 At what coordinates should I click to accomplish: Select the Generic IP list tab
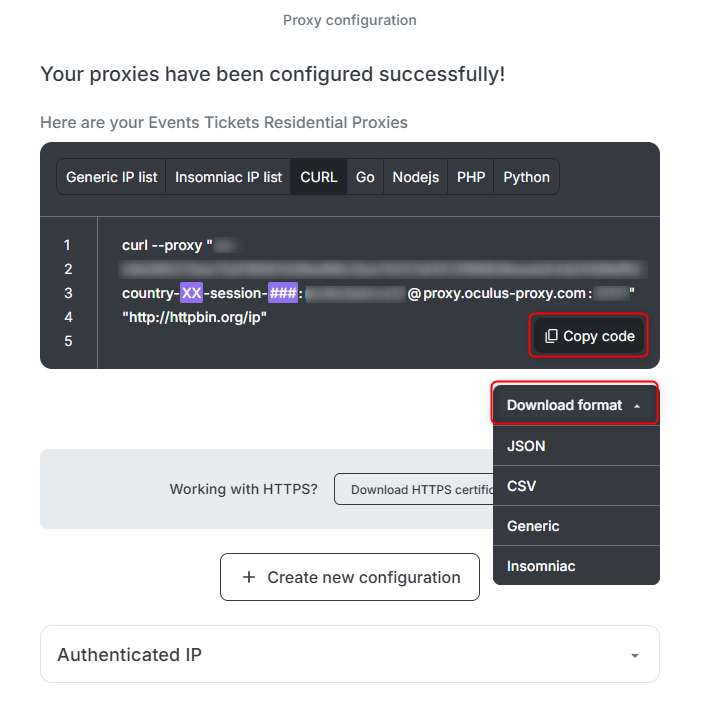pos(112,177)
